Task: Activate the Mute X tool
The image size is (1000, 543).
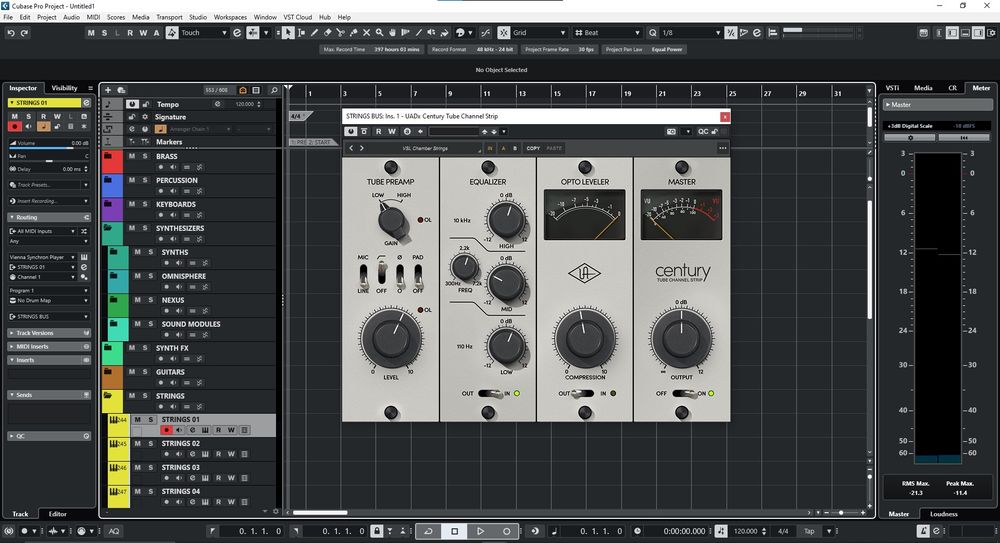Action: pos(367,33)
